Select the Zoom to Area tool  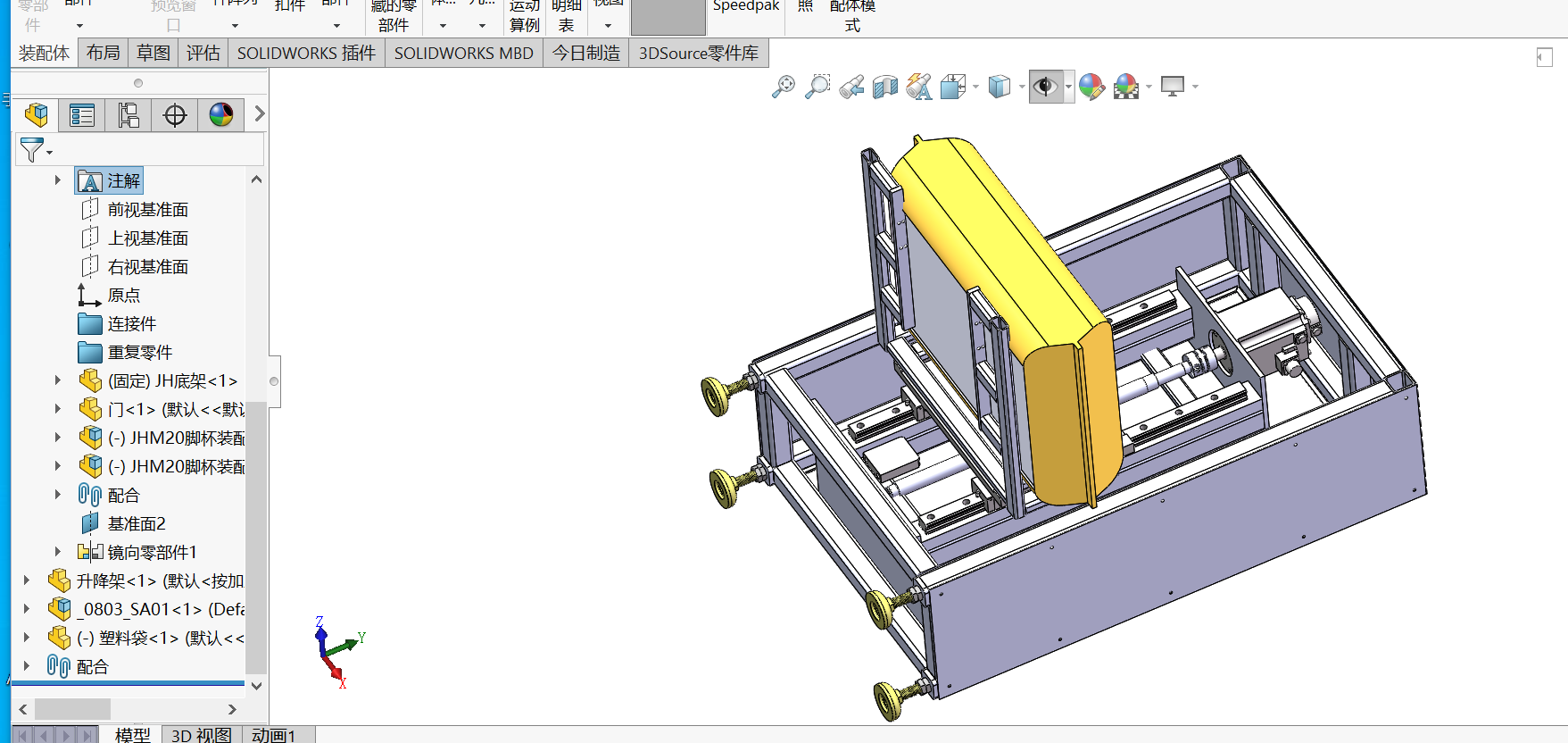pyautogui.click(x=817, y=87)
